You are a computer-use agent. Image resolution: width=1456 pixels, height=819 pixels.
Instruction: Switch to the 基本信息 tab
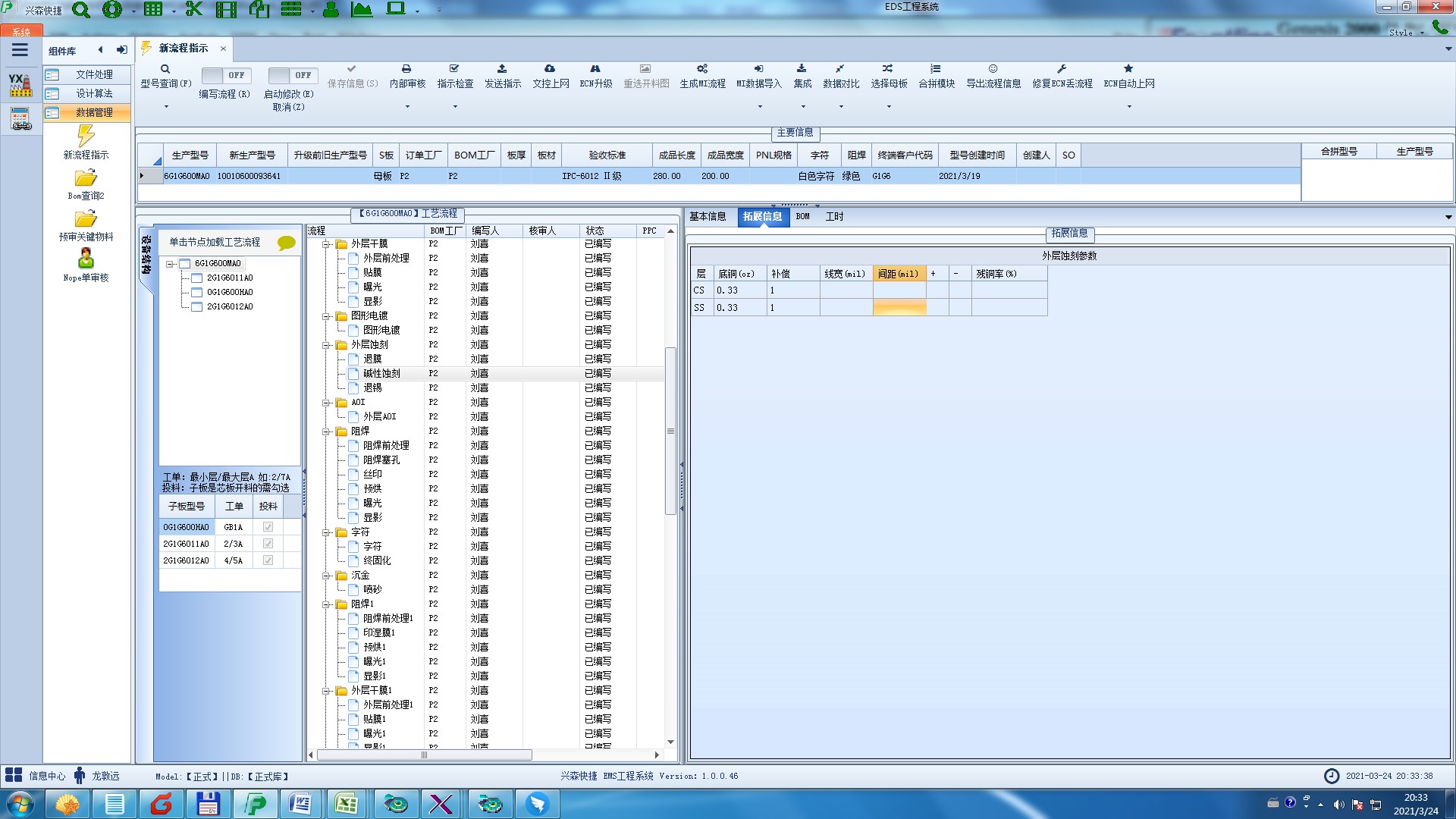pyautogui.click(x=708, y=217)
